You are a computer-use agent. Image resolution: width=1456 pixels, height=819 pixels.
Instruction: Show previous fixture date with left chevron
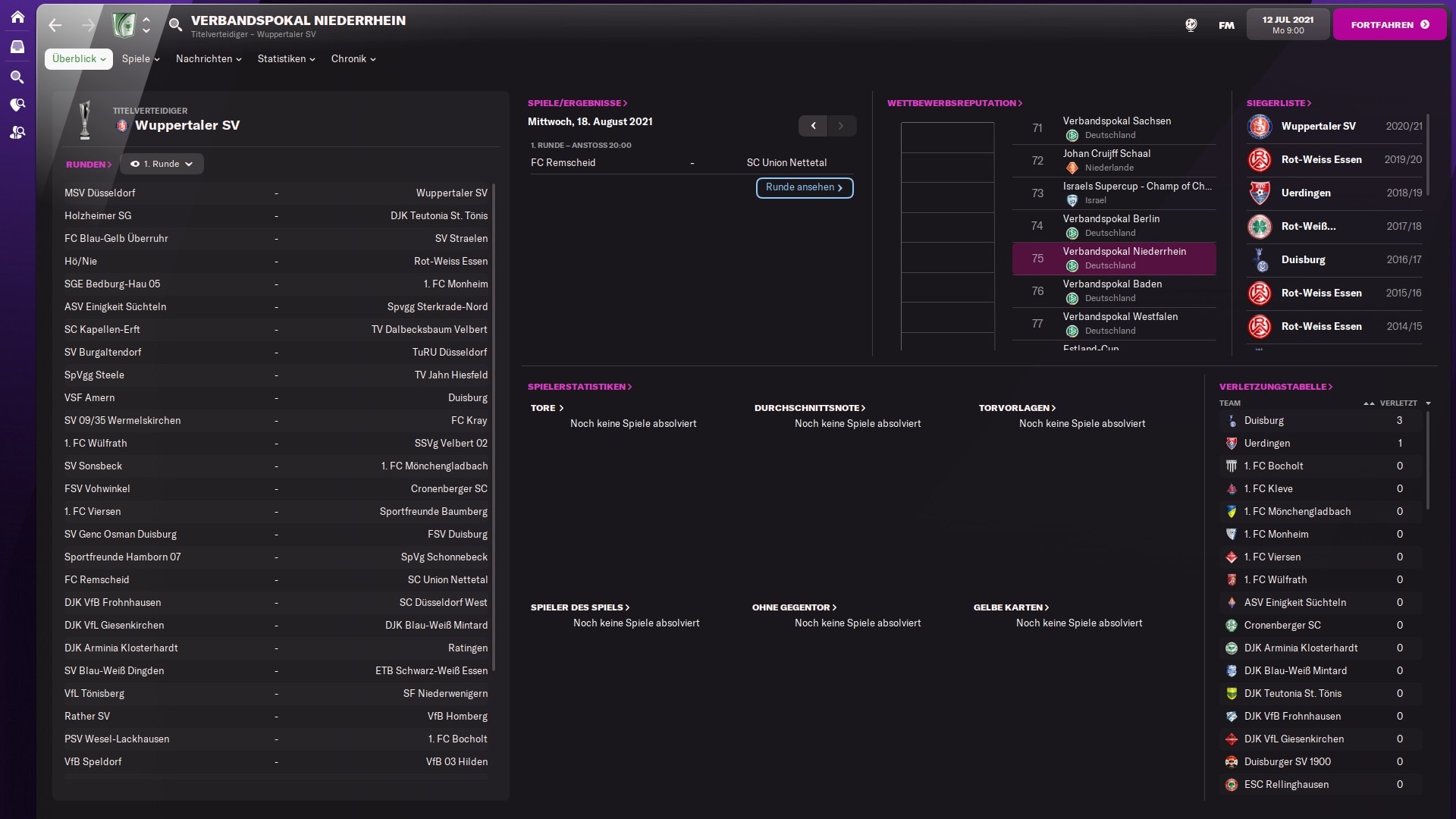(813, 126)
